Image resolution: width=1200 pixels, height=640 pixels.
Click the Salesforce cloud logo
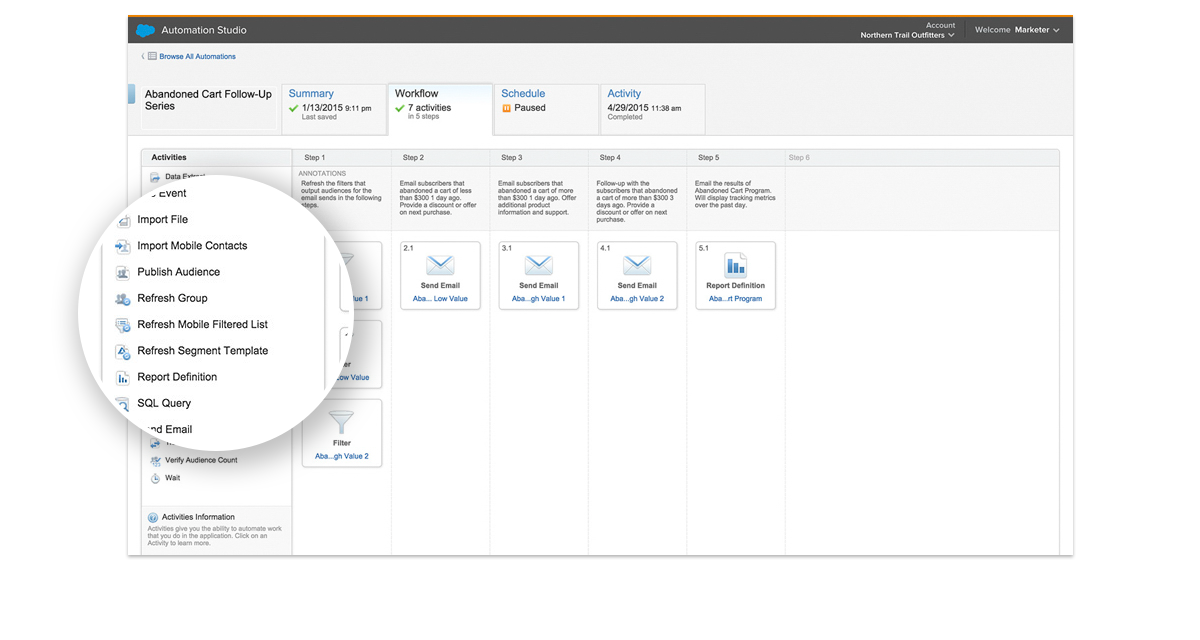point(146,30)
